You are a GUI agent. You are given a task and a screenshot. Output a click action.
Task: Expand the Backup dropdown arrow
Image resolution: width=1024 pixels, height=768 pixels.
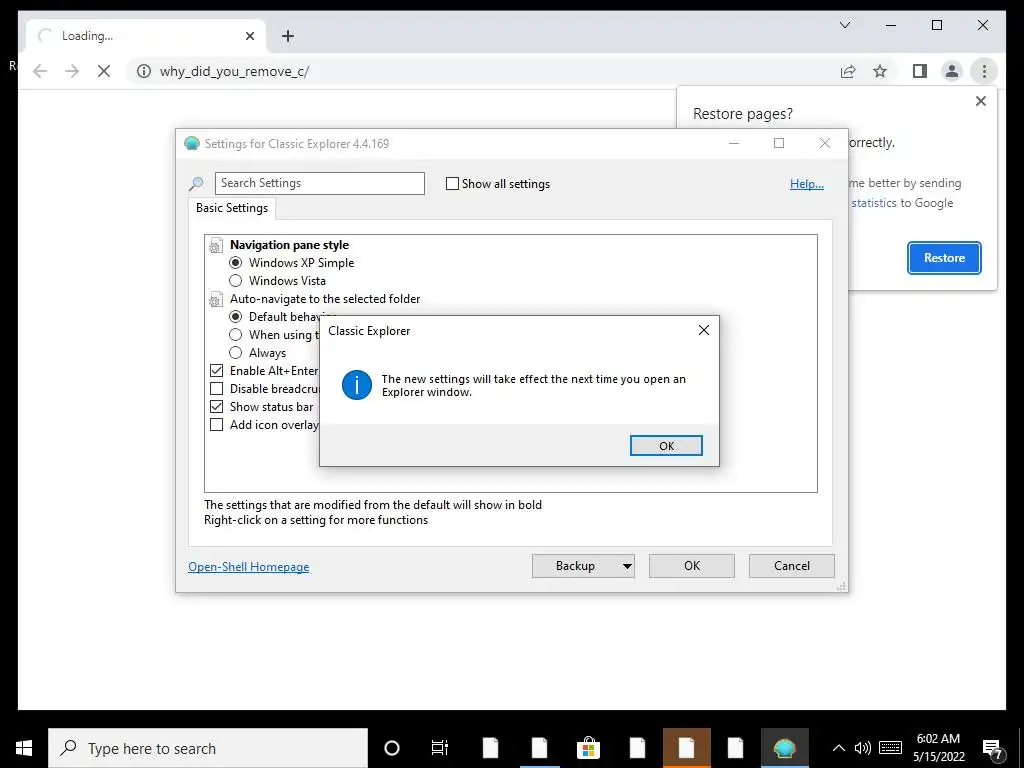point(627,566)
